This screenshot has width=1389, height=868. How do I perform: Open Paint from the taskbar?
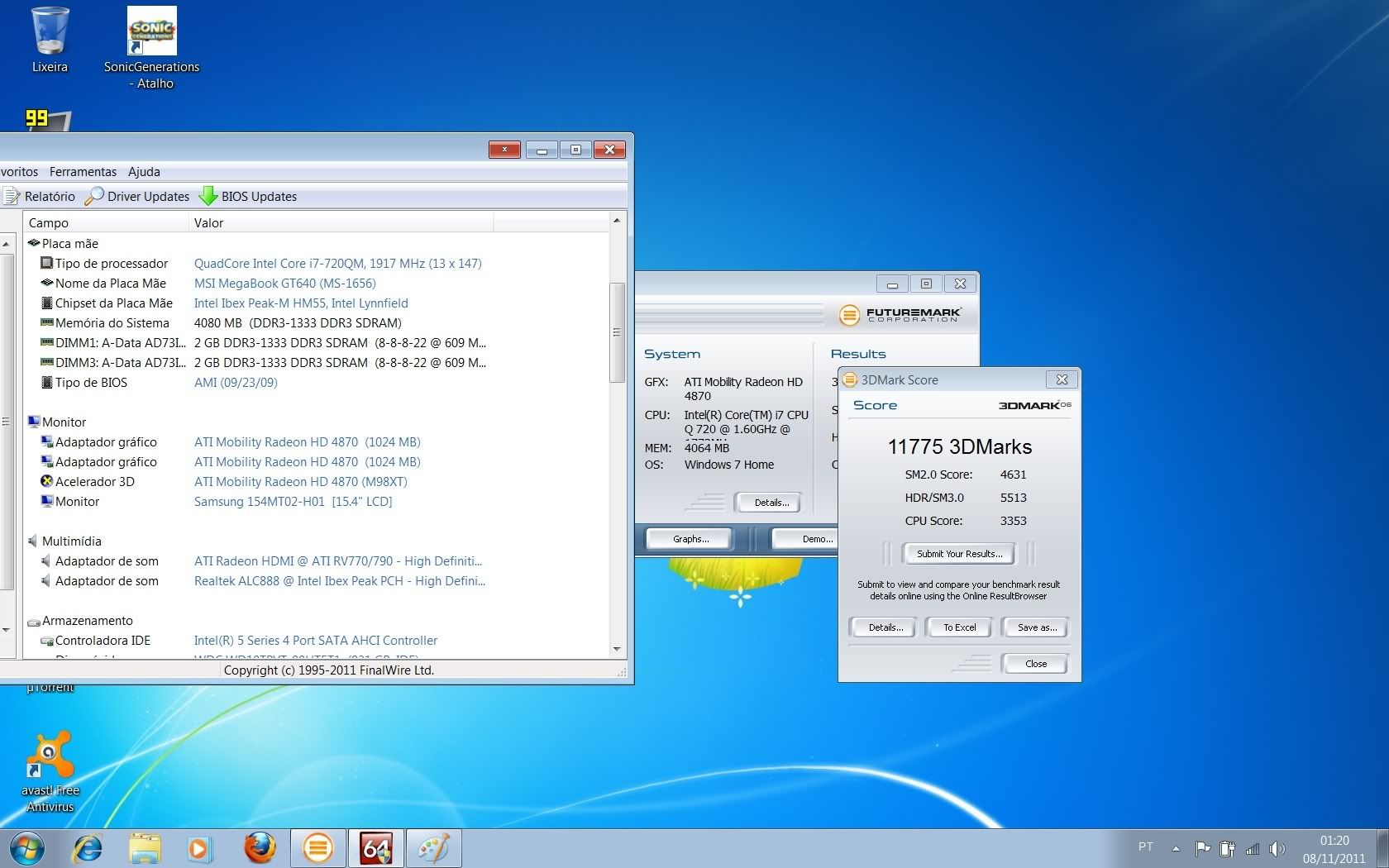point(433,849)
